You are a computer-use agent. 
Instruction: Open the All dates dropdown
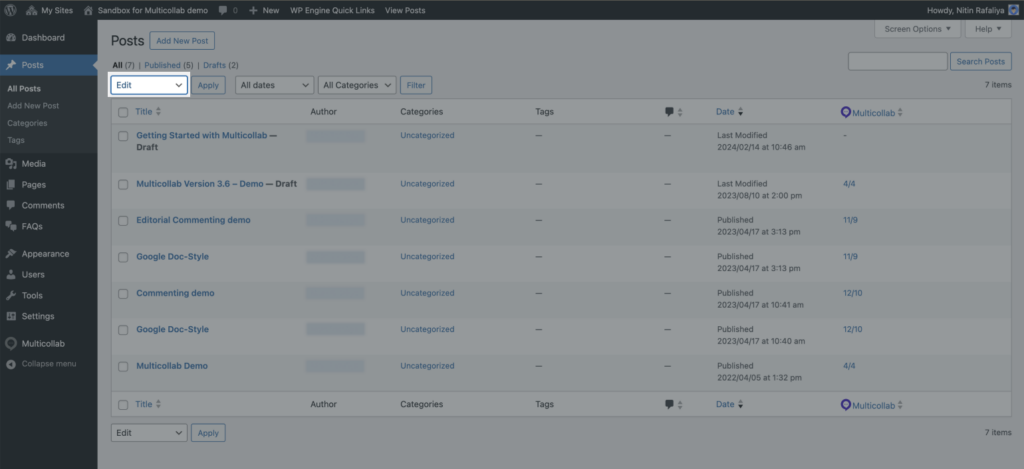[274, 85]
